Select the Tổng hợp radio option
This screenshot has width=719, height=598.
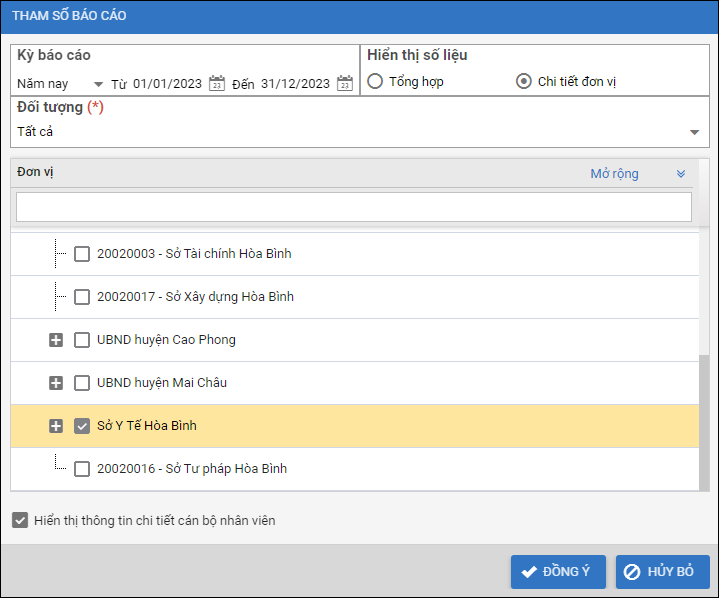coord(375,81)
